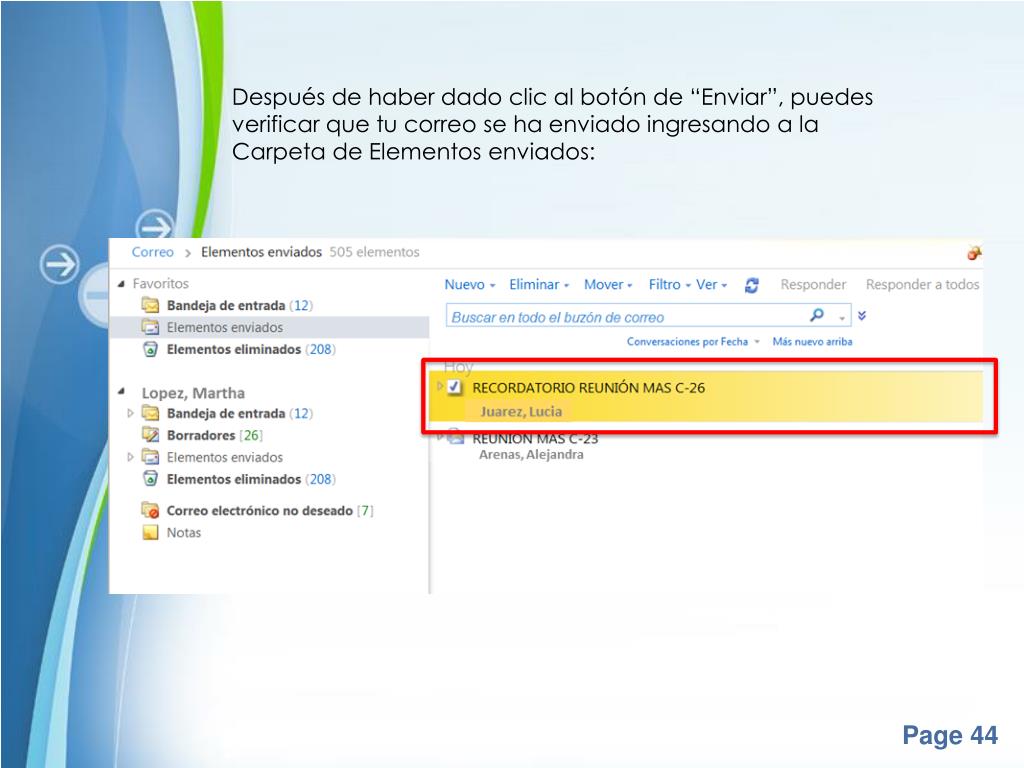Image resolution: width=1024 pixels, height=768 pixels.
Task: Collapse the Lopez, Martha mailbox tree
Action: point(121,392)
